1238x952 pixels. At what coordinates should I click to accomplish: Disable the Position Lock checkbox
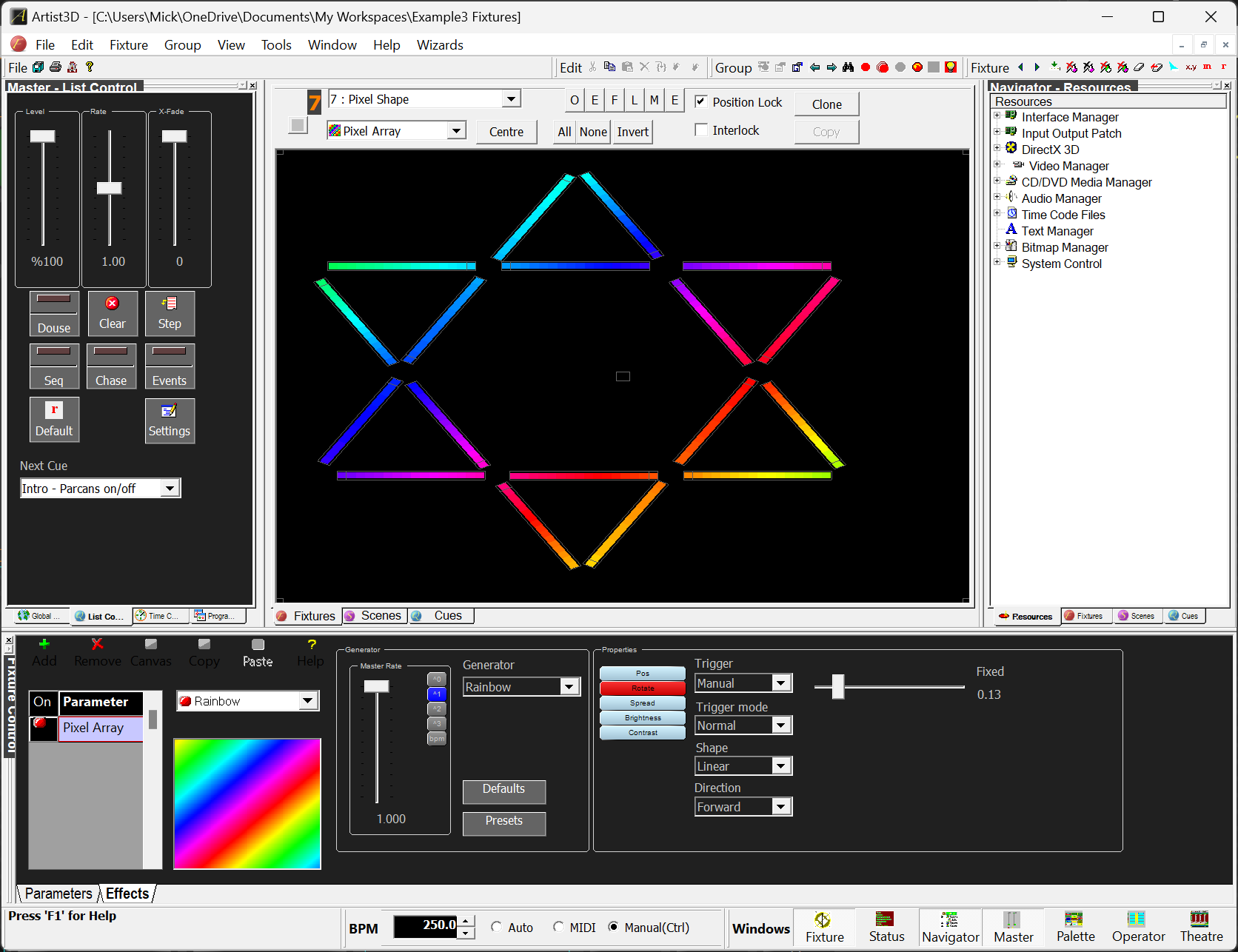click(x=701, y=102)
